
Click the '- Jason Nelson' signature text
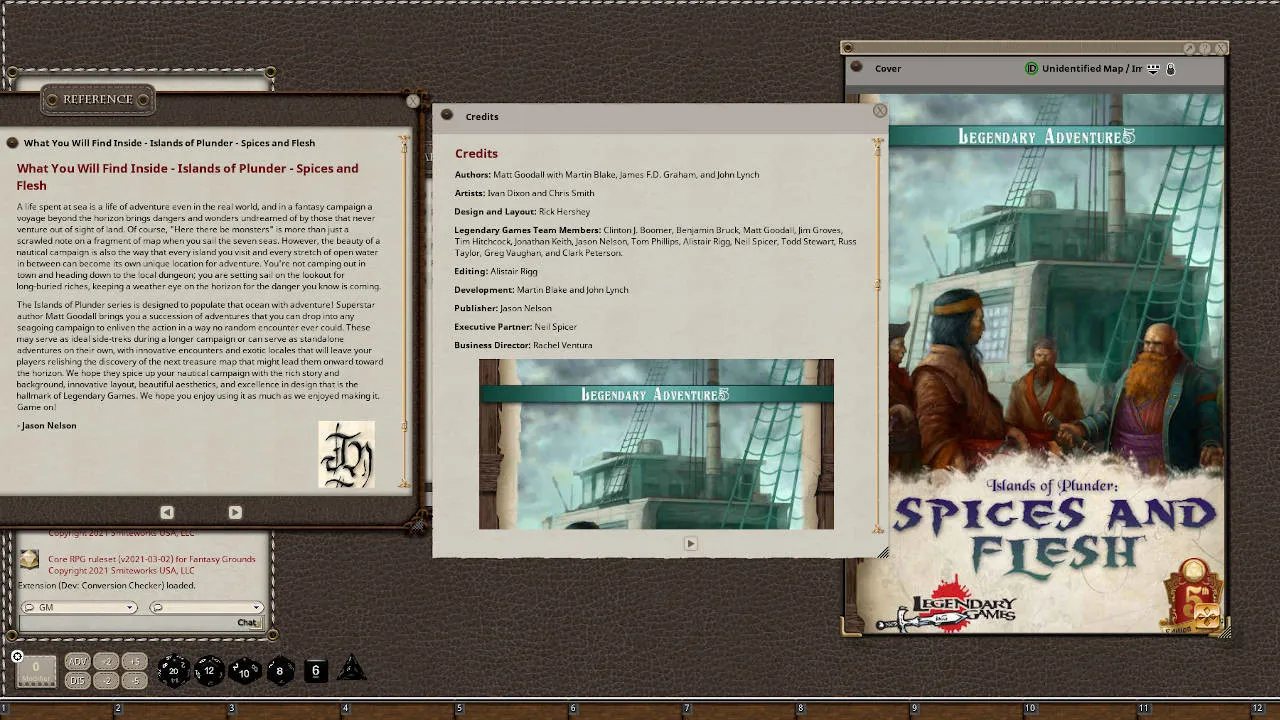click(47, 426)
